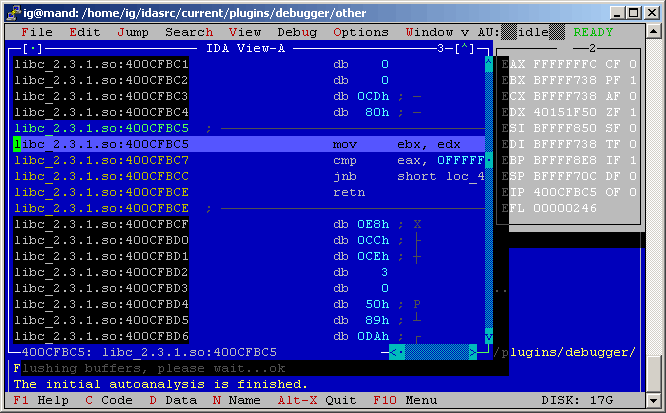The width and height of the screenshot is (666, 413).
Task: Select the 'jnb short' instruction at 400CFBCC
Action: tap(249, 176)
